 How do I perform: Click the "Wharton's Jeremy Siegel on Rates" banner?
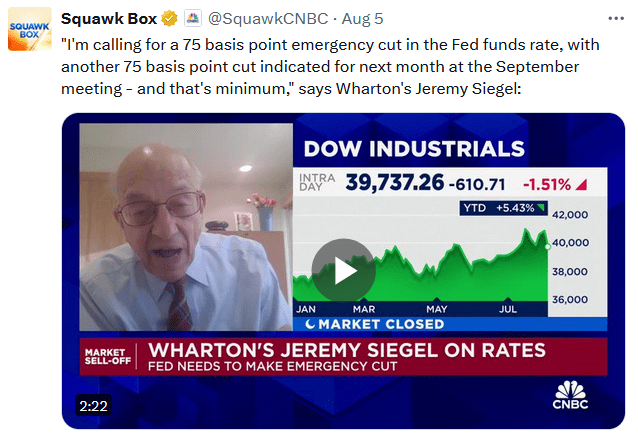point(346,349)
